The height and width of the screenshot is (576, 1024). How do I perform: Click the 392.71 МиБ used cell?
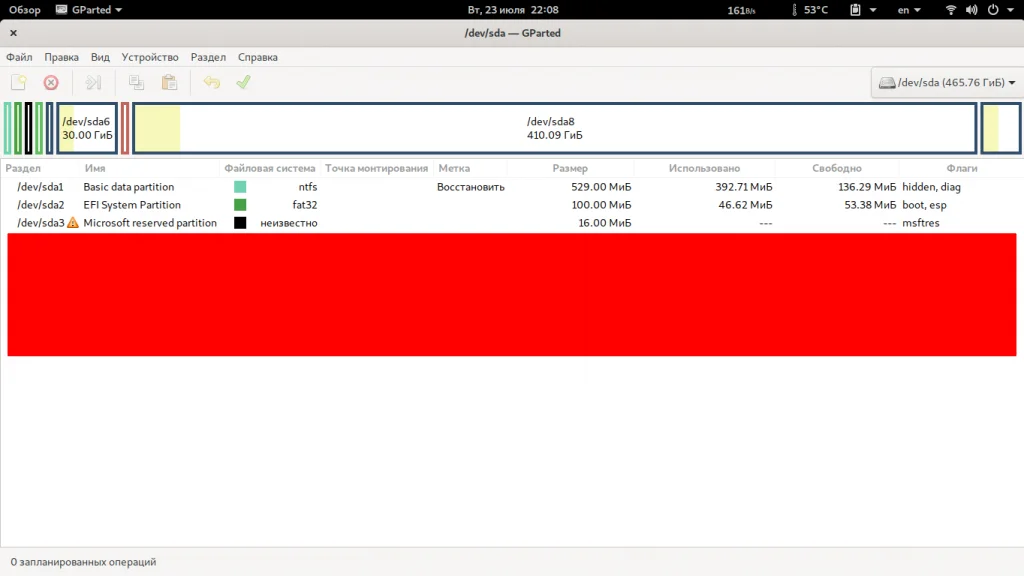[744, 187]
